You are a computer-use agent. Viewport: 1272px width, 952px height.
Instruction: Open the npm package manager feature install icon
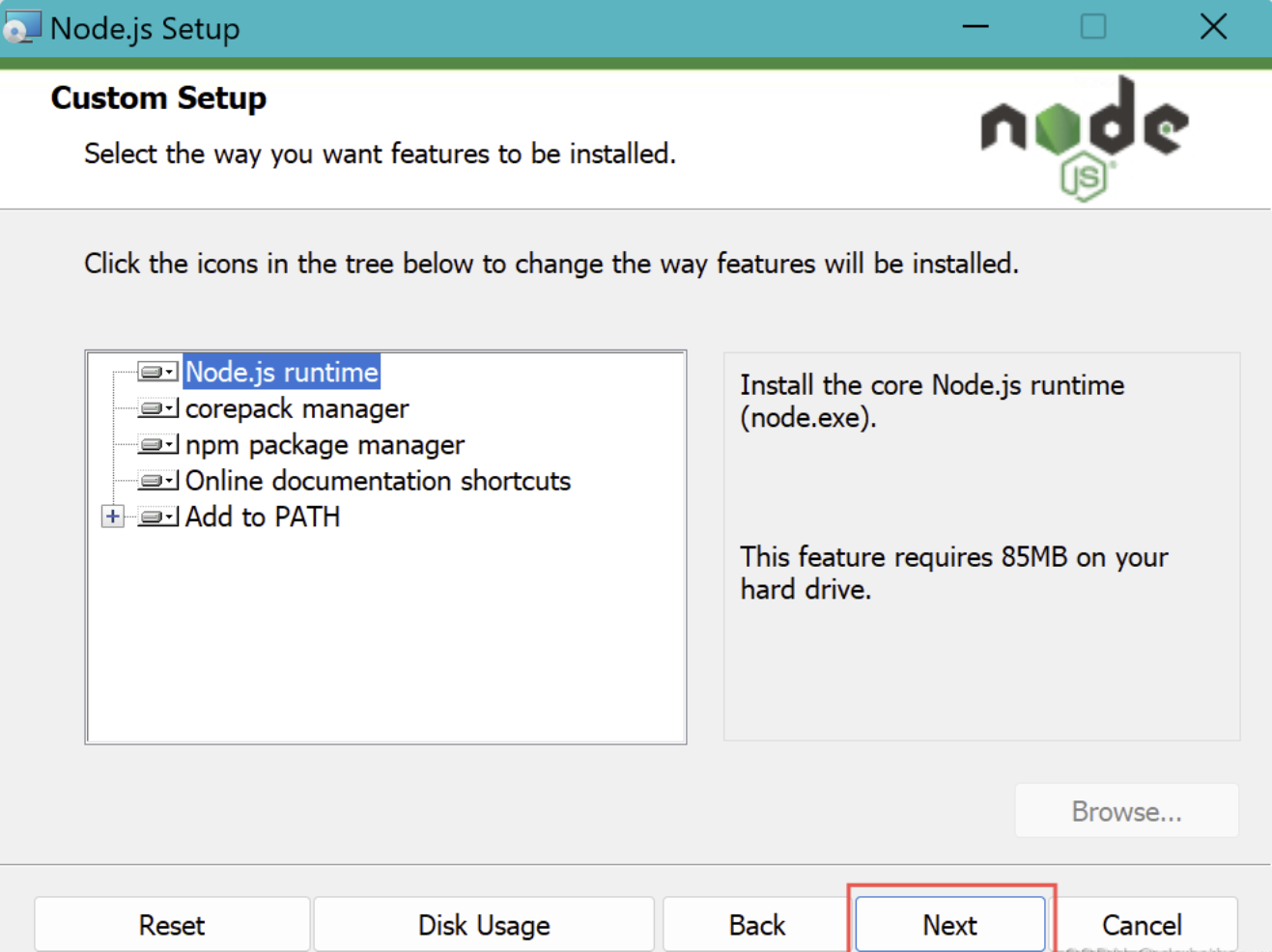pyautogui.click(x=157, y=444)
